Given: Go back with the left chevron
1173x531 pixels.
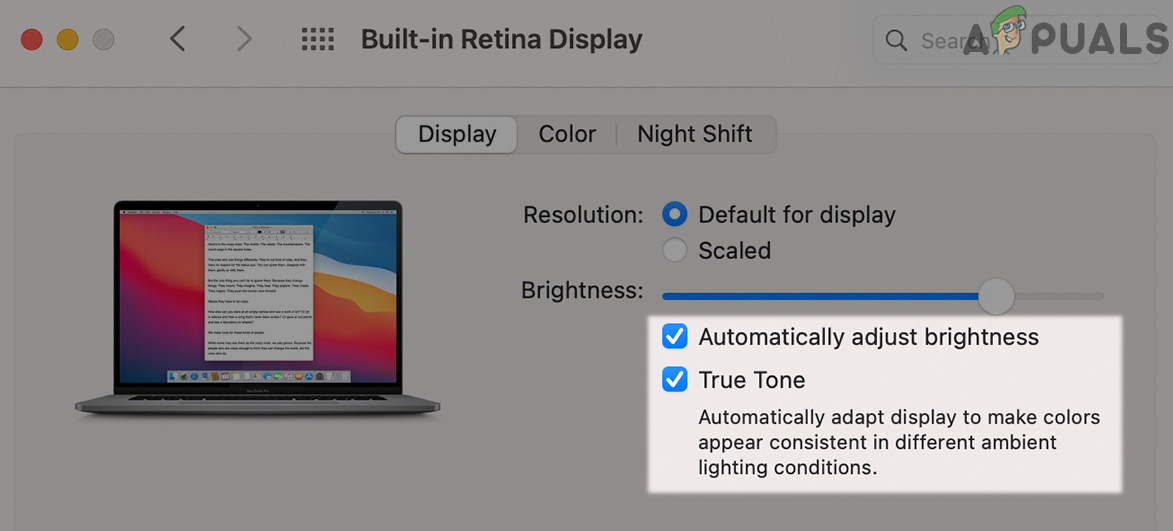Looking at the screenshot, I should click(178, 40).
